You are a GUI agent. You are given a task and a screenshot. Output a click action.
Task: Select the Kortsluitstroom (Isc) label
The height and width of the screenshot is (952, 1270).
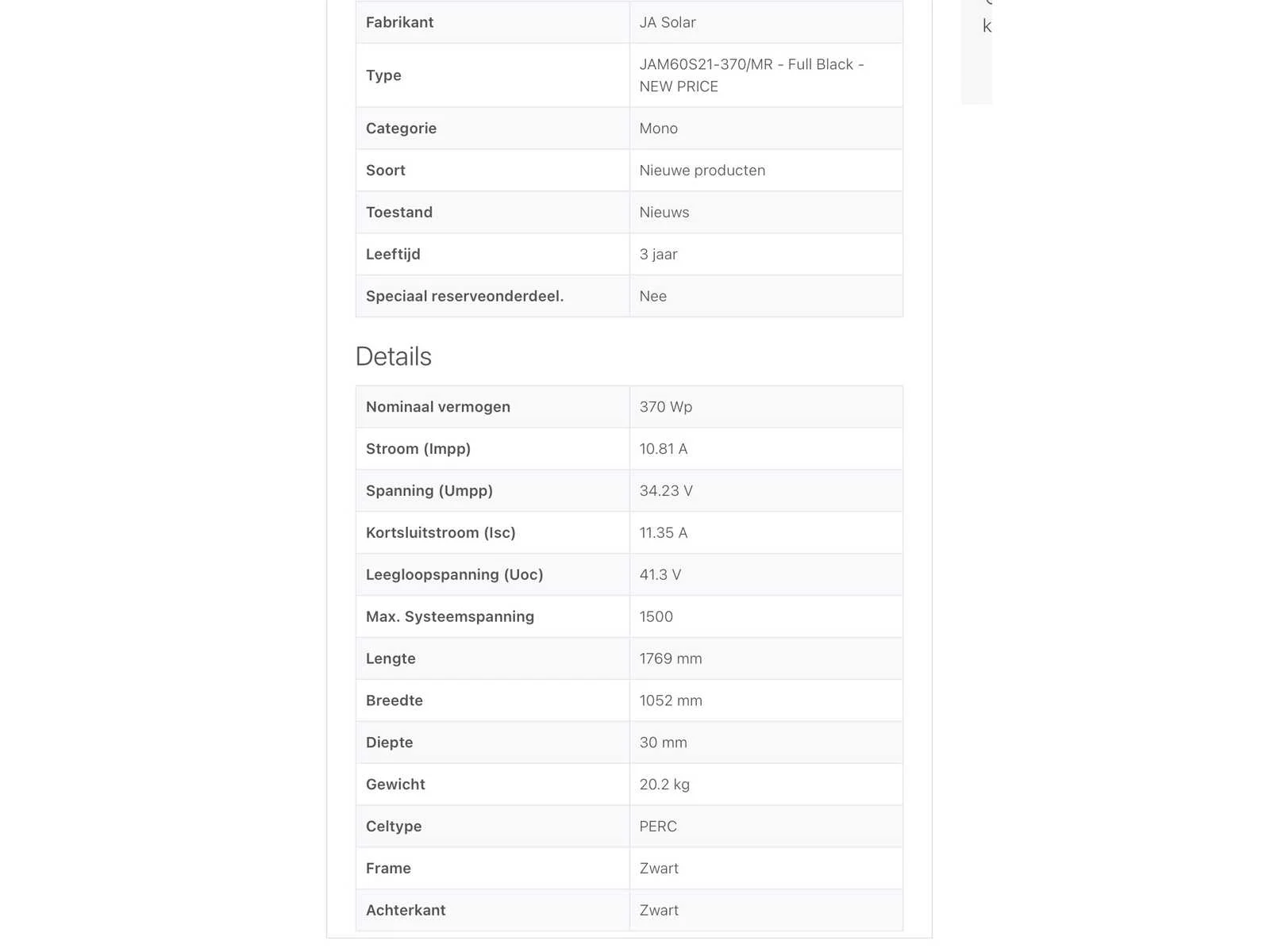tap(441, 533)
